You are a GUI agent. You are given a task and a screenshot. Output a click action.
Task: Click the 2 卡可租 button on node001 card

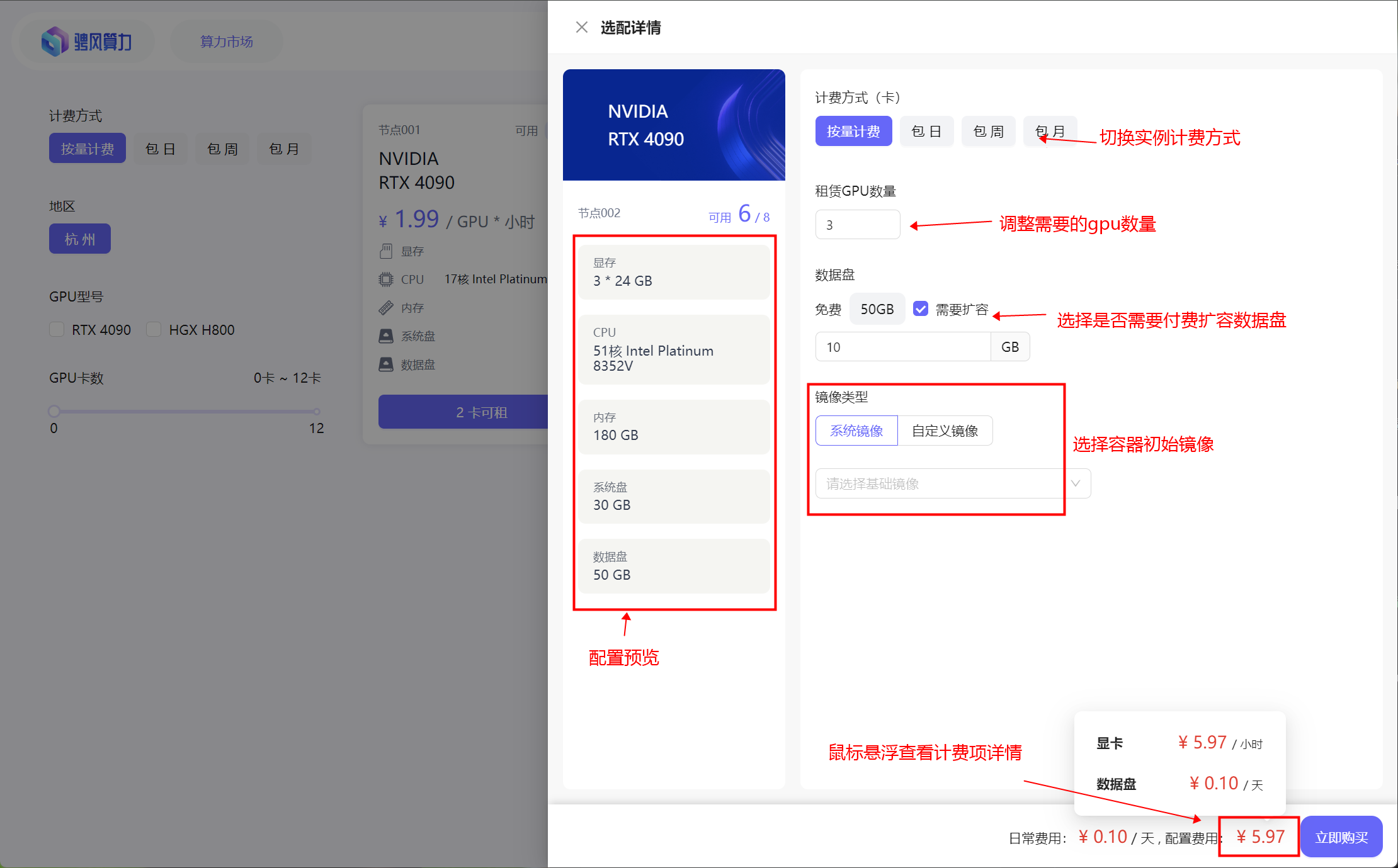point(463,412)
